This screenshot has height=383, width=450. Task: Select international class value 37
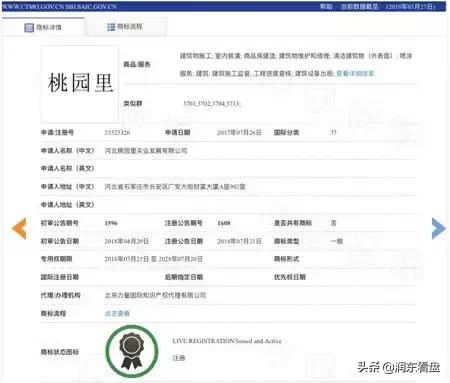click(333, 133)
